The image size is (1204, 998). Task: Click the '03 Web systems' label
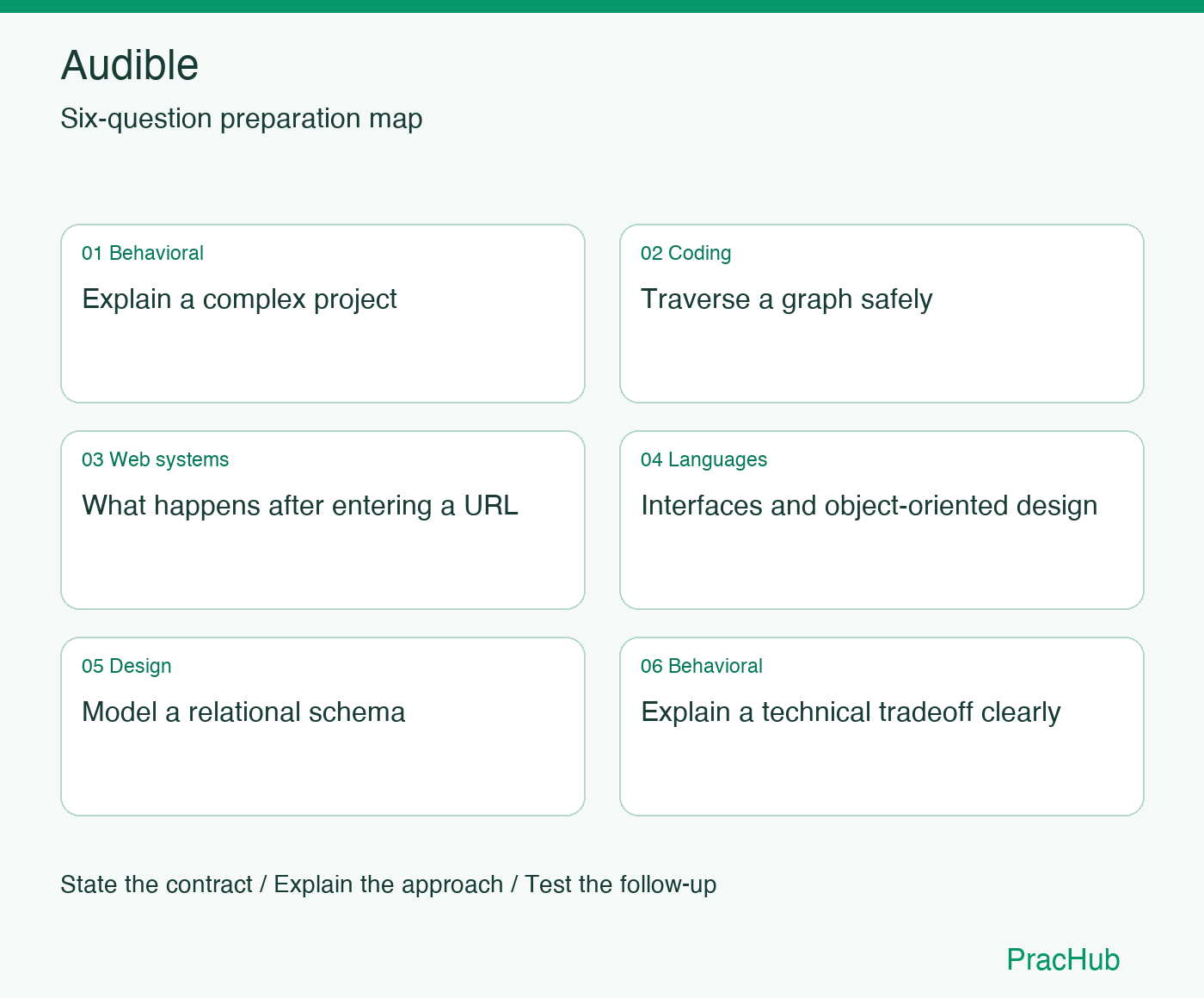156,459
